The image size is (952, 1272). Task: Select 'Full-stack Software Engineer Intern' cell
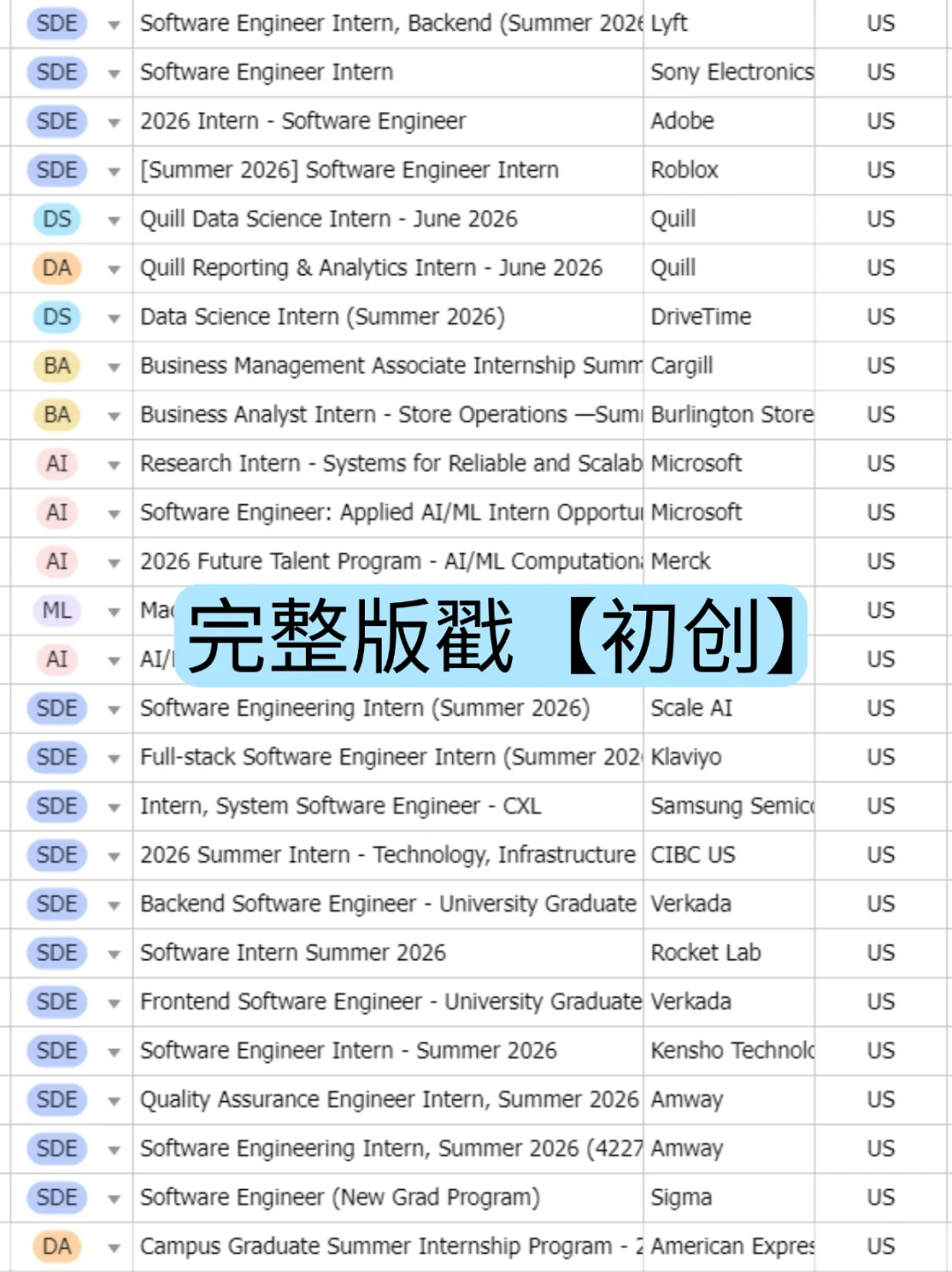click(388, 757)
